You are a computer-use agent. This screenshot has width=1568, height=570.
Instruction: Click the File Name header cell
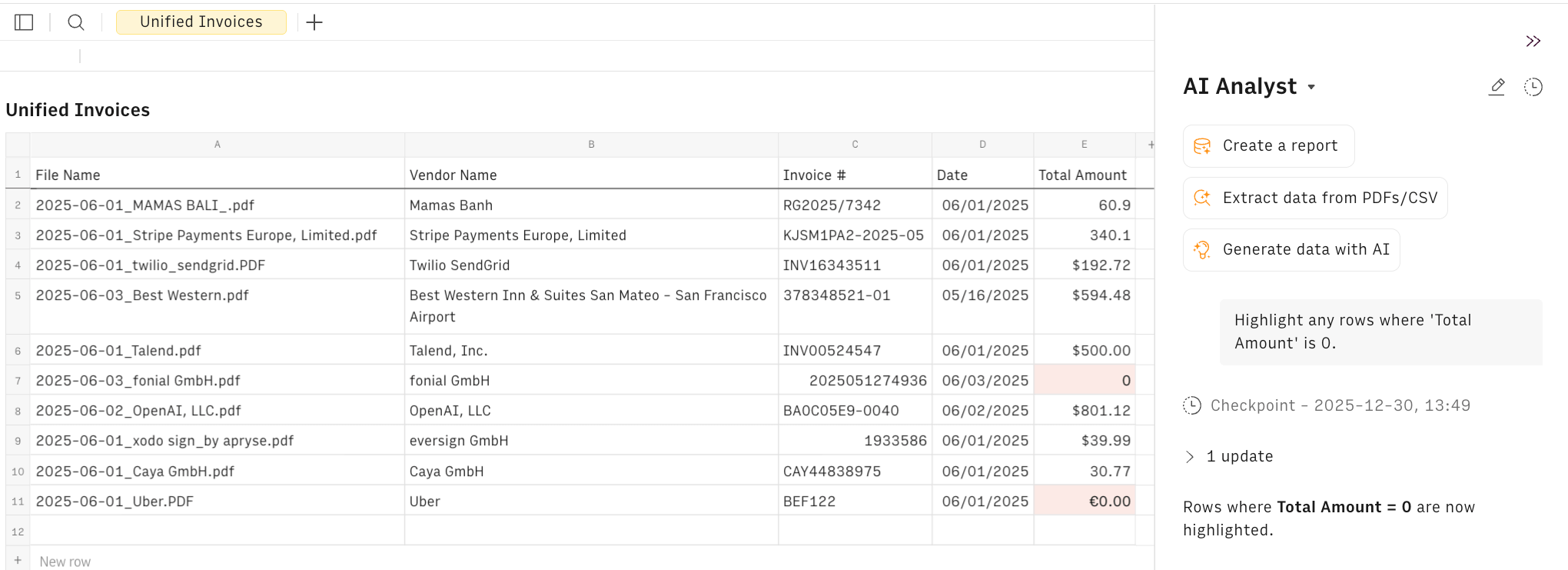[x=218, y=175]
